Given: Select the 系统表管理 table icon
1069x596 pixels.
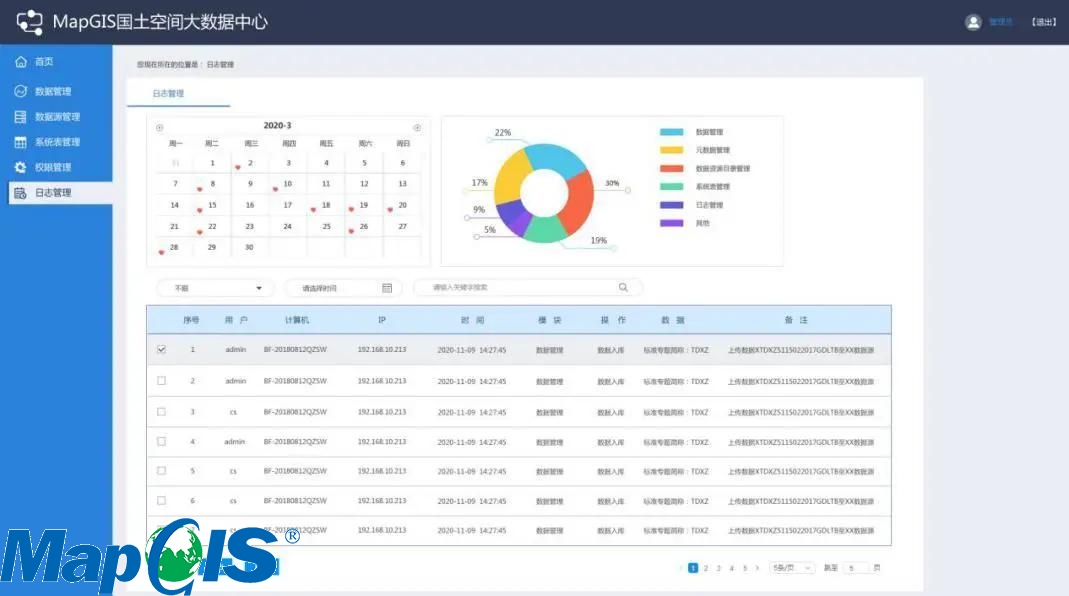Looking at the screenshot, I should click(21, 142).
